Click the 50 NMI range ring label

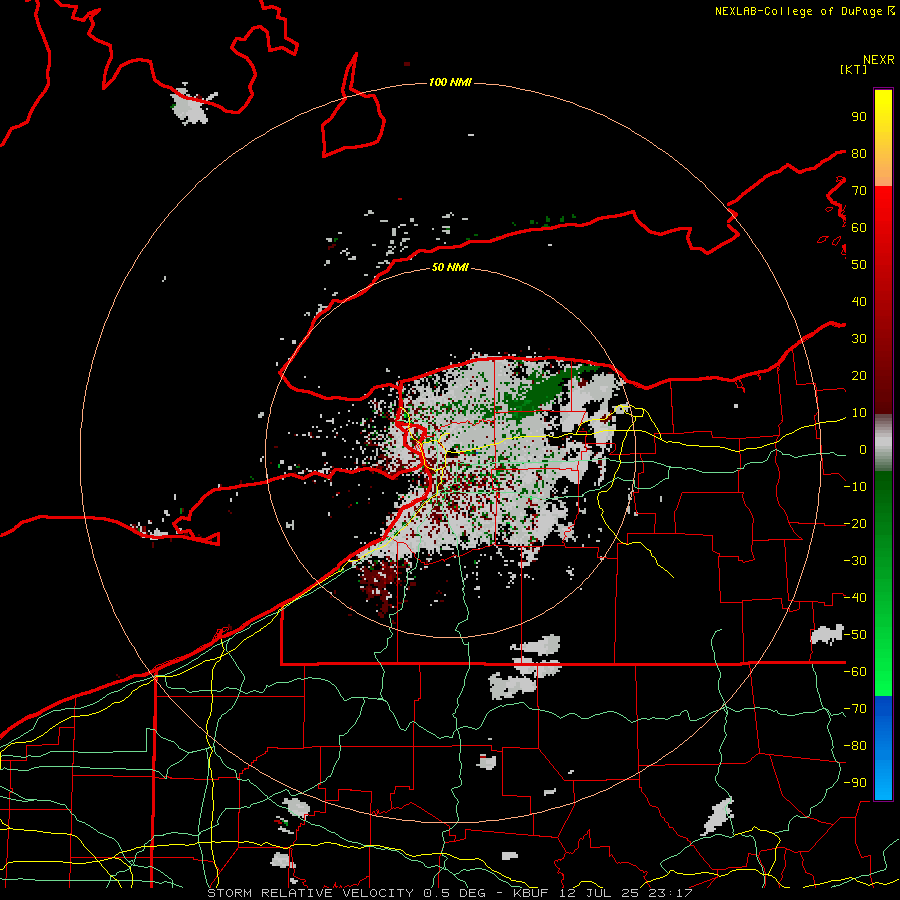point(449,267)
